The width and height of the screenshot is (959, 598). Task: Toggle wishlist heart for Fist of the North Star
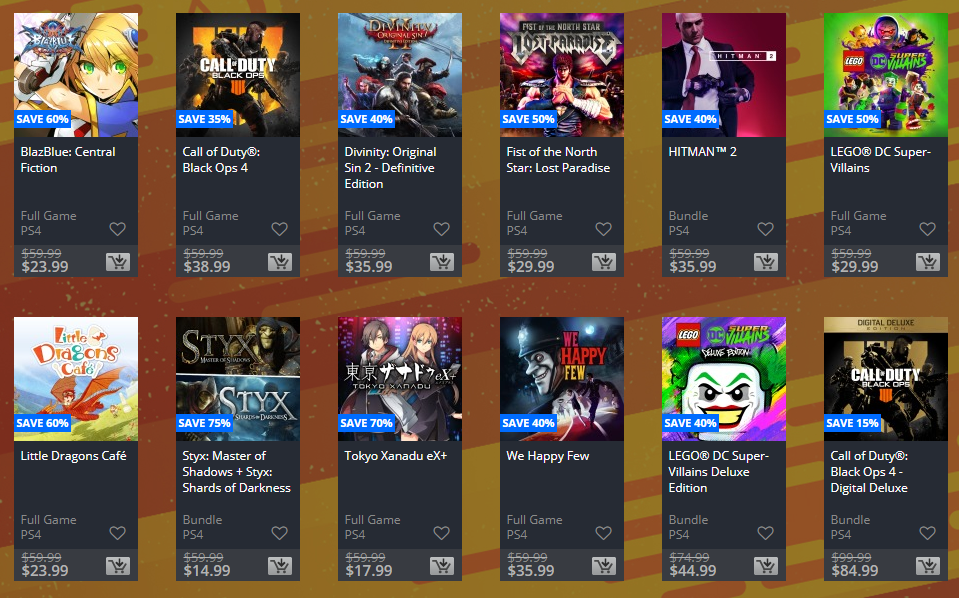(x=604, y=229)
